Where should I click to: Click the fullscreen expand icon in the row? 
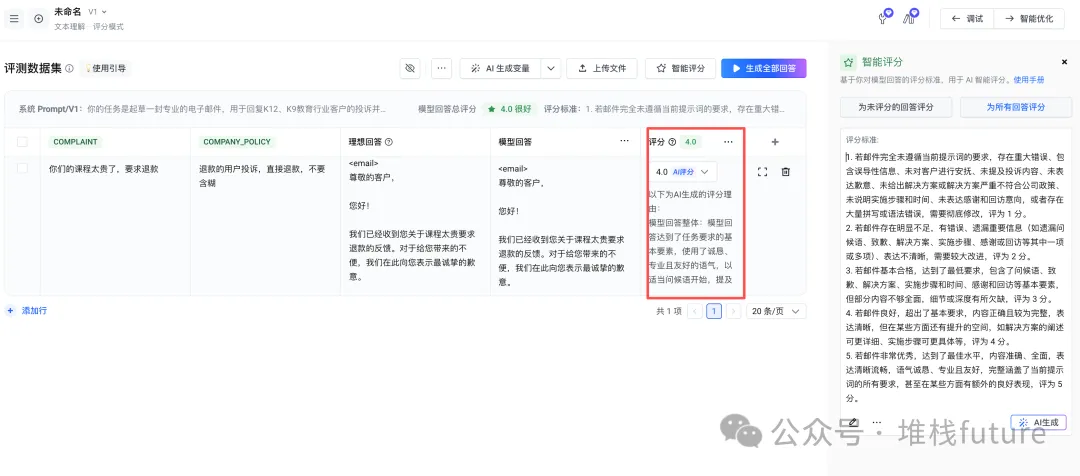(762, 172)
